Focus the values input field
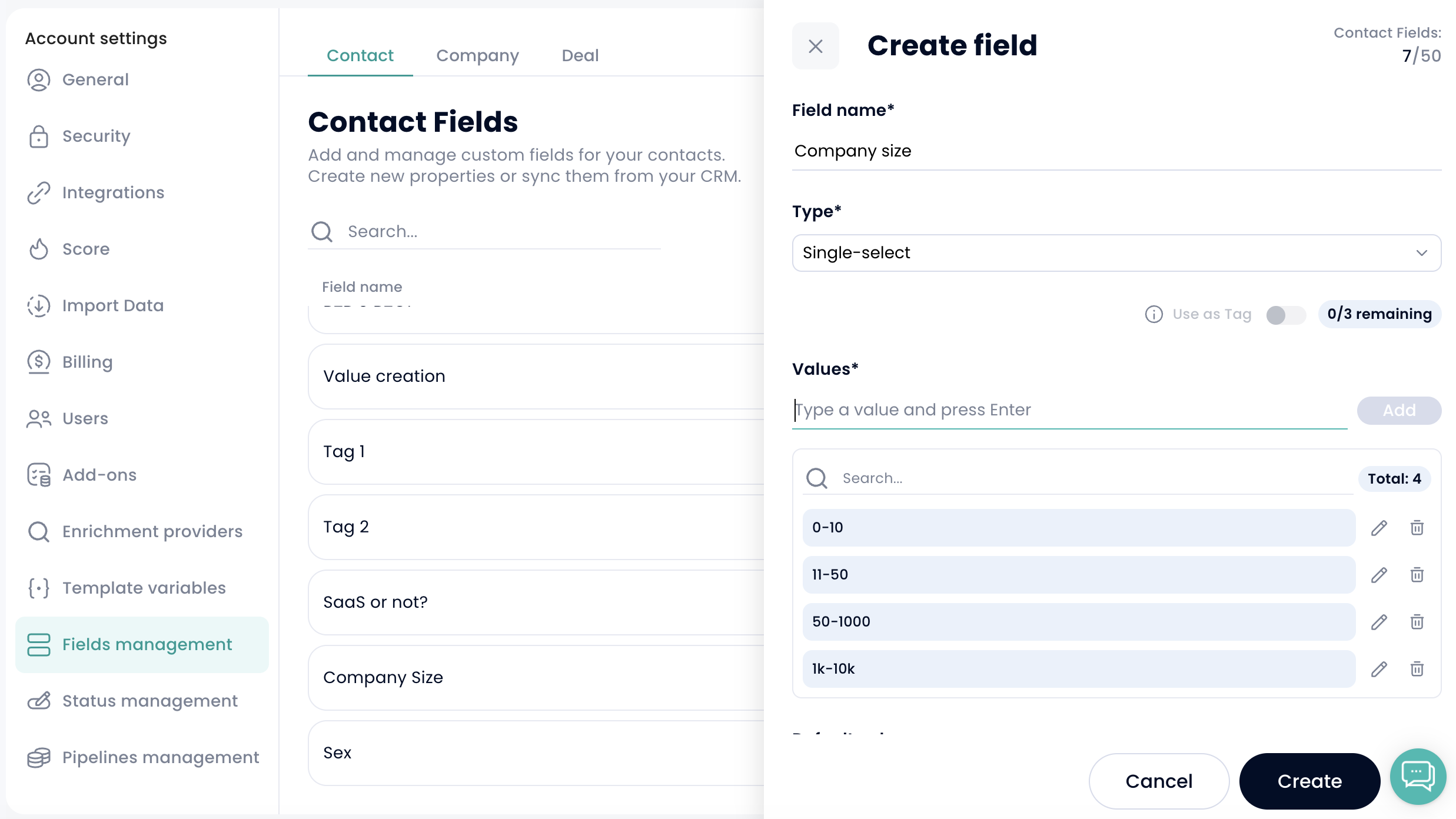1456x819 pixels. [x=1069, y=410]
